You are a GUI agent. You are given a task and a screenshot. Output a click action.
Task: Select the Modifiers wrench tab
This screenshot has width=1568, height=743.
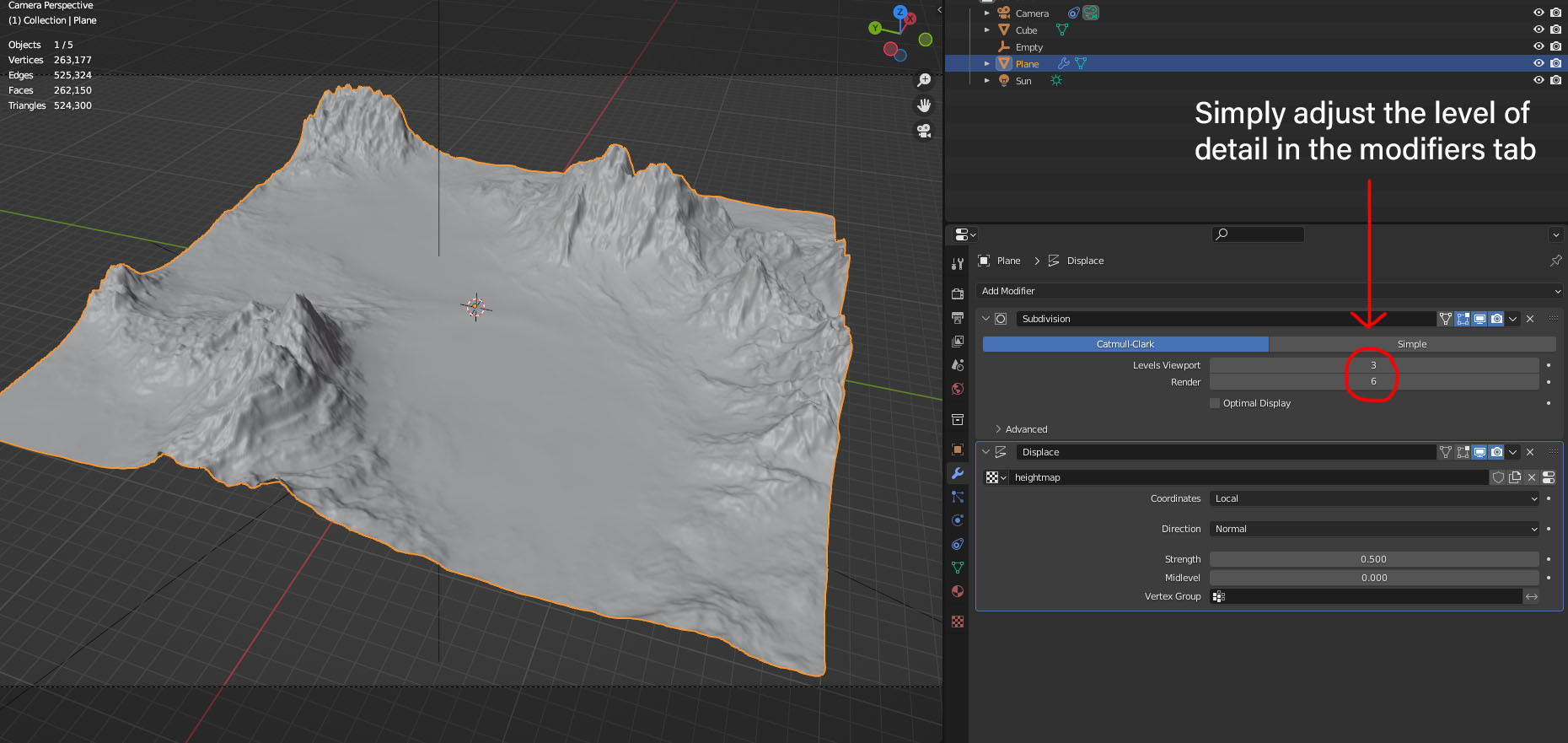[x=958, y=473]
